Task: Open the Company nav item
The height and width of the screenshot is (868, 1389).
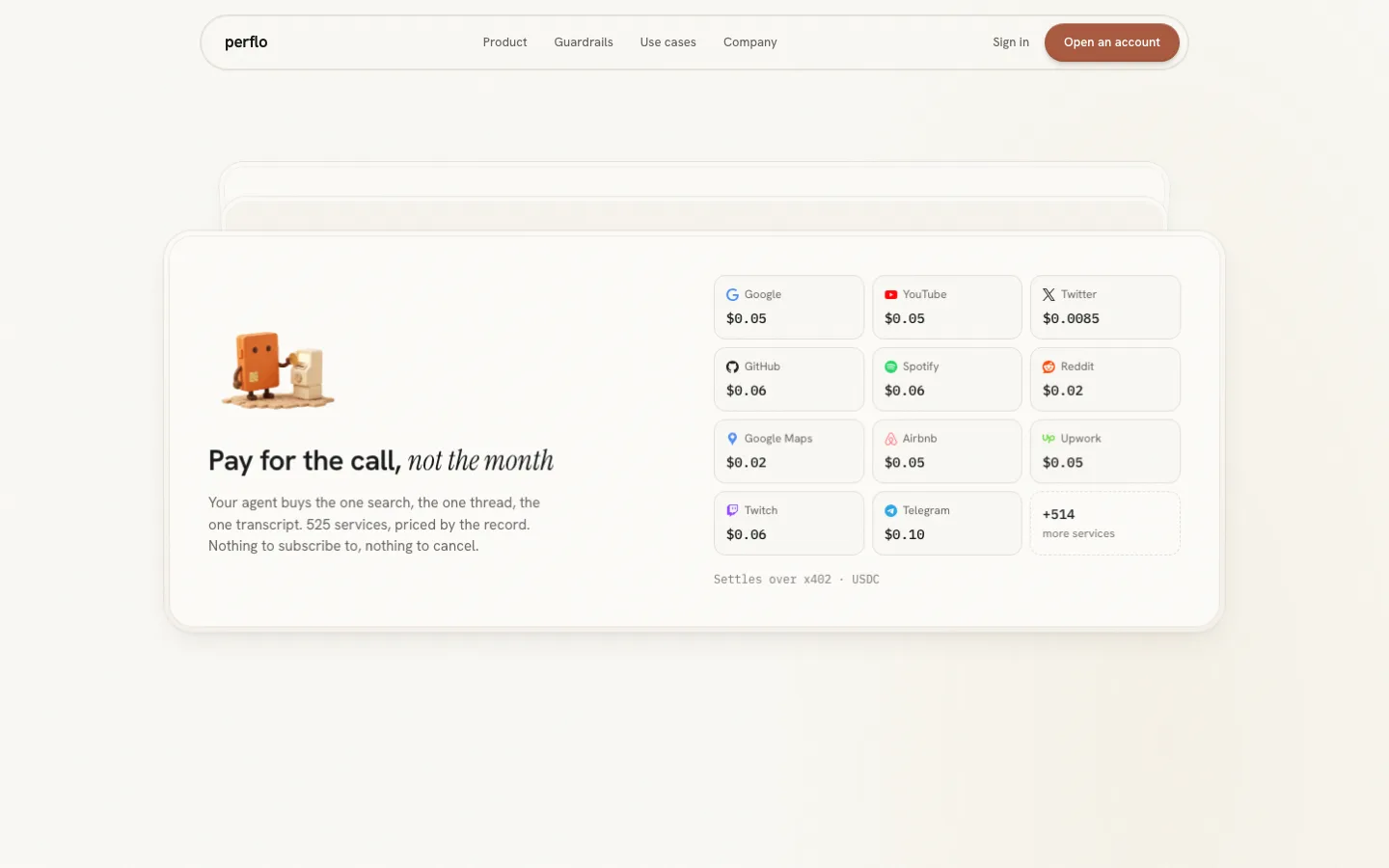Action: 749,42
